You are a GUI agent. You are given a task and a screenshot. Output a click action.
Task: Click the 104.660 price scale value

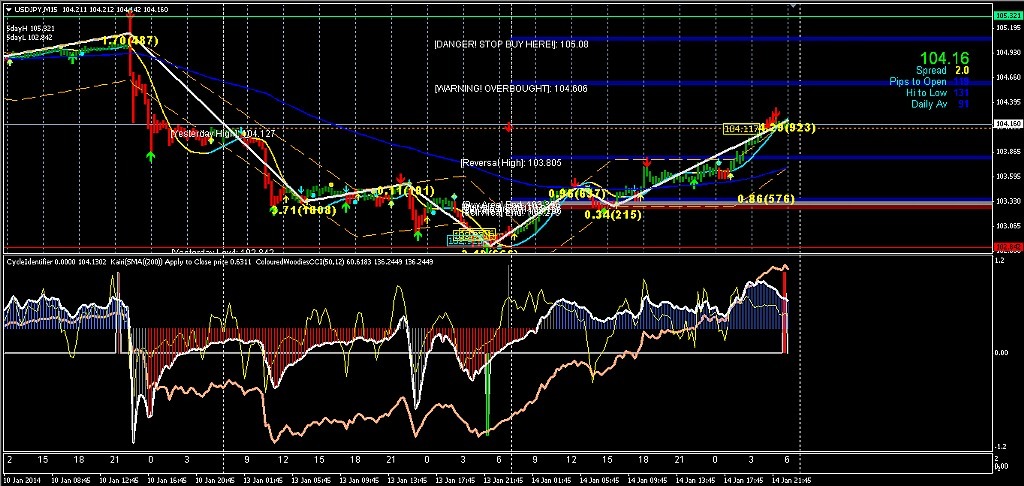[x=1008, y=77]
